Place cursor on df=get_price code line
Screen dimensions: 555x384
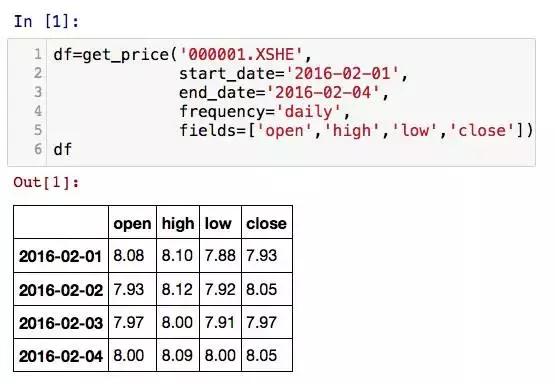(182, 55)
